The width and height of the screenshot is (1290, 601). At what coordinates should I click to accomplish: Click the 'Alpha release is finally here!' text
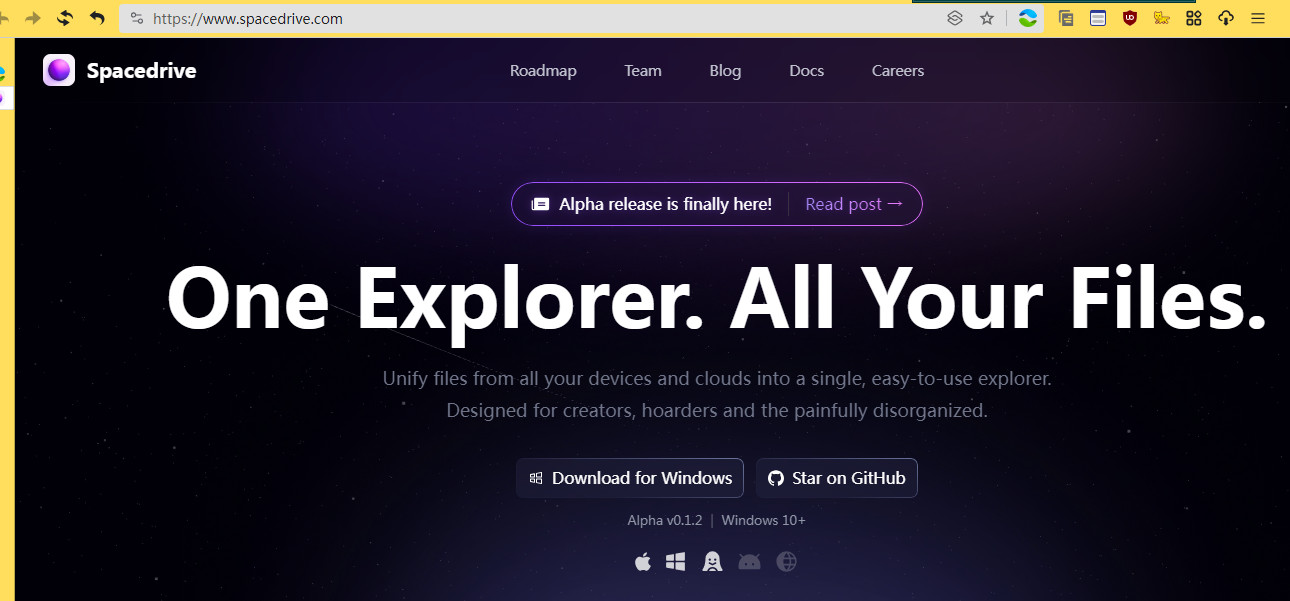pos(665,204)
